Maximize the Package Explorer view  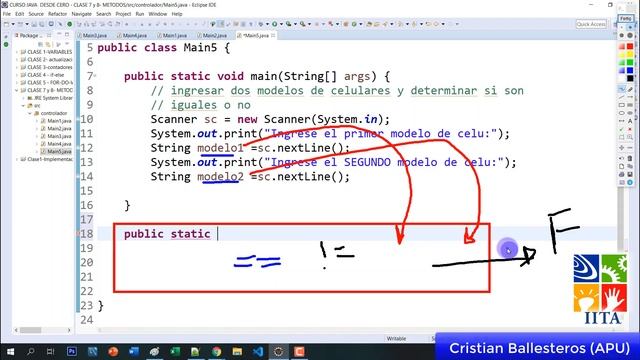[x=67, y=35]
